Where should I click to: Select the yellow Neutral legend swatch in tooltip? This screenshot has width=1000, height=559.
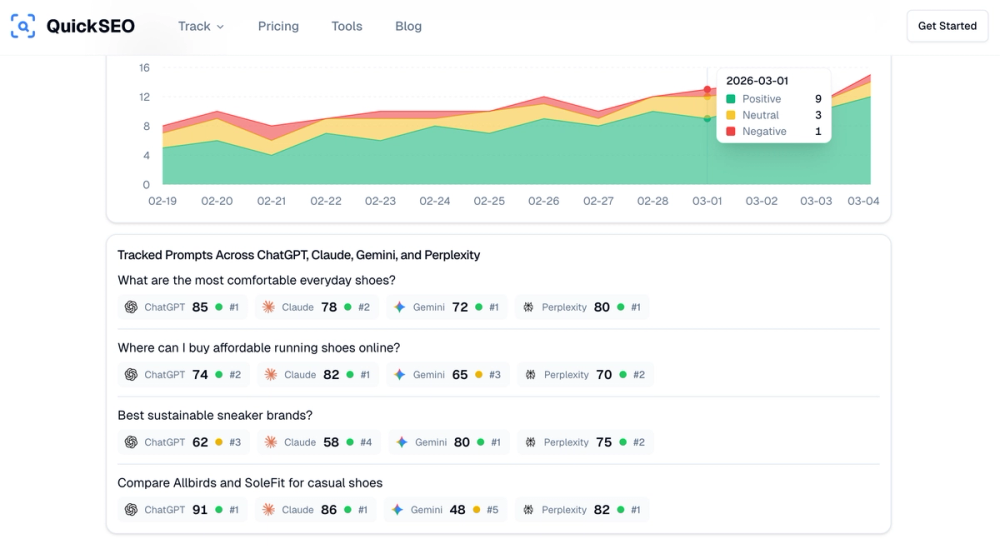(x=731, y=115)
